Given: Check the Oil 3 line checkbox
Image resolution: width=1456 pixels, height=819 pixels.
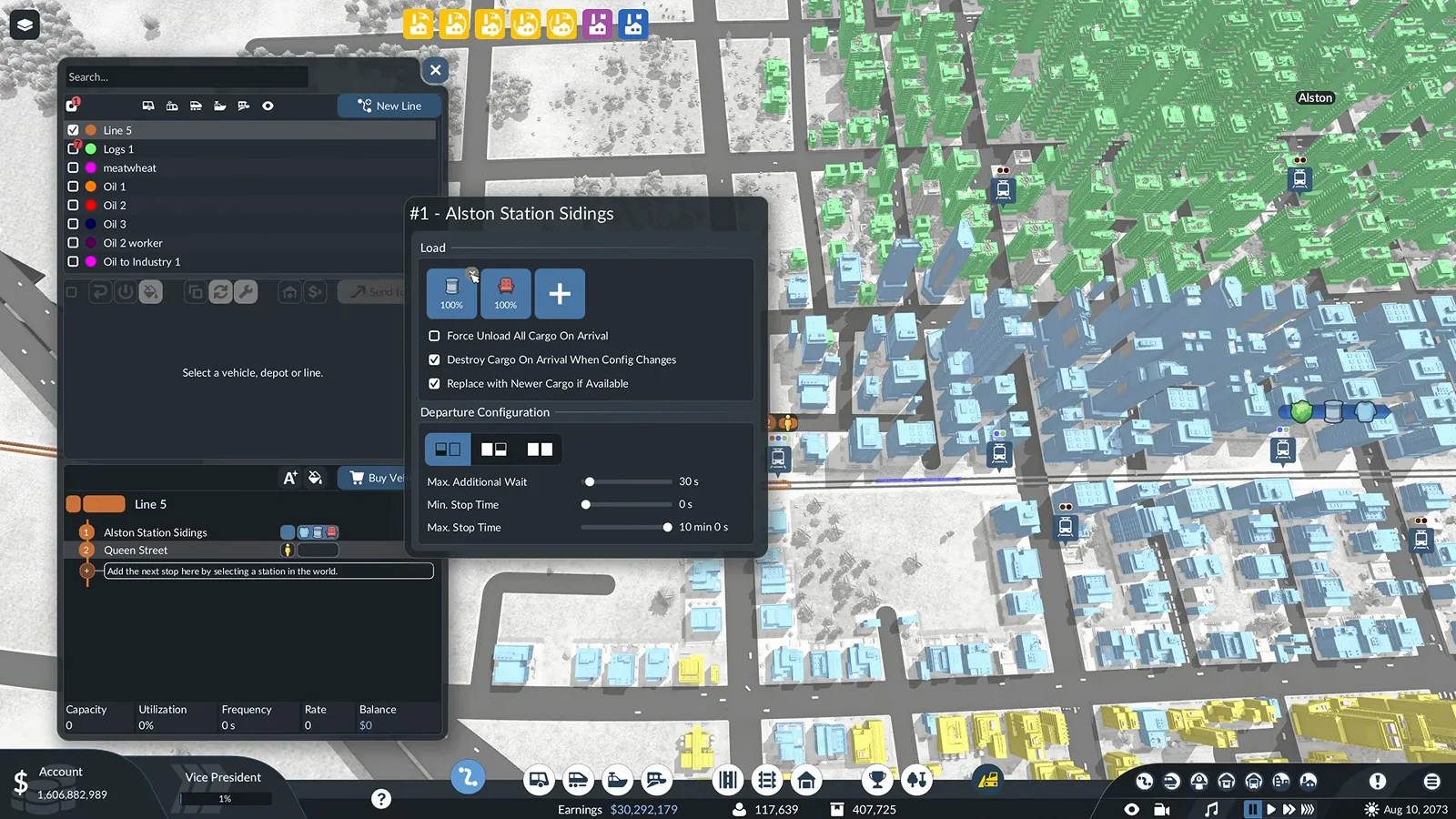Looking at the screenshot, I should (73, 224).
